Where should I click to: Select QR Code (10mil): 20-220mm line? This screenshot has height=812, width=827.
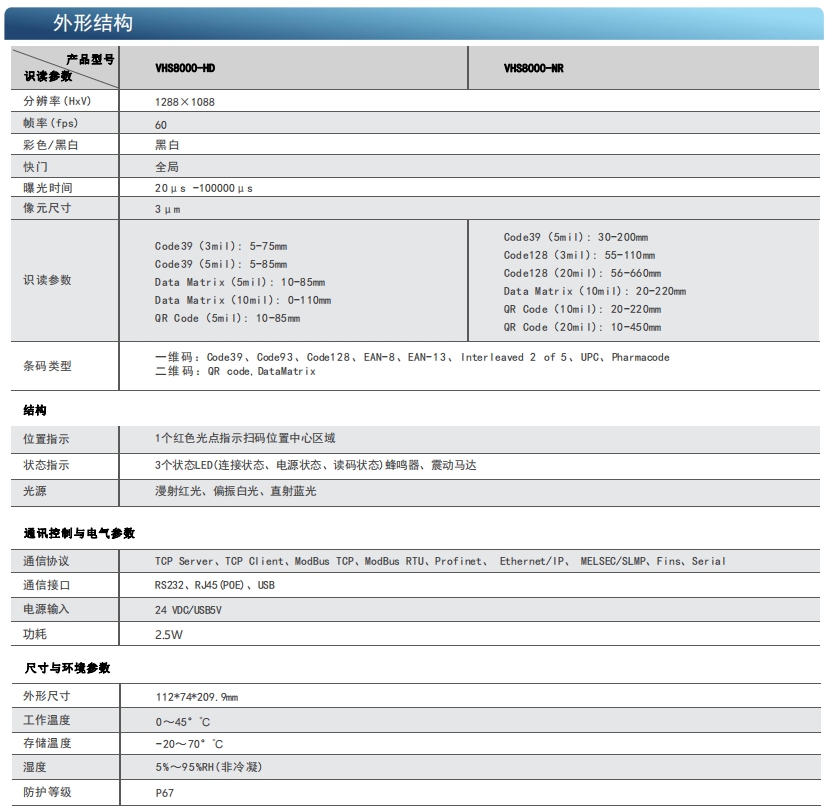pyautogui.click(x=582, y=309)
